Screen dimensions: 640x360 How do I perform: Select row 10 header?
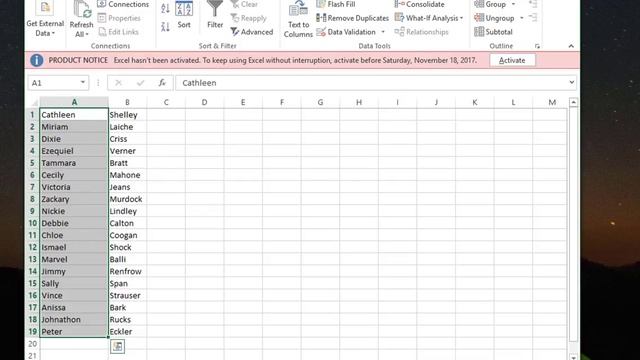tap(33, 223)
